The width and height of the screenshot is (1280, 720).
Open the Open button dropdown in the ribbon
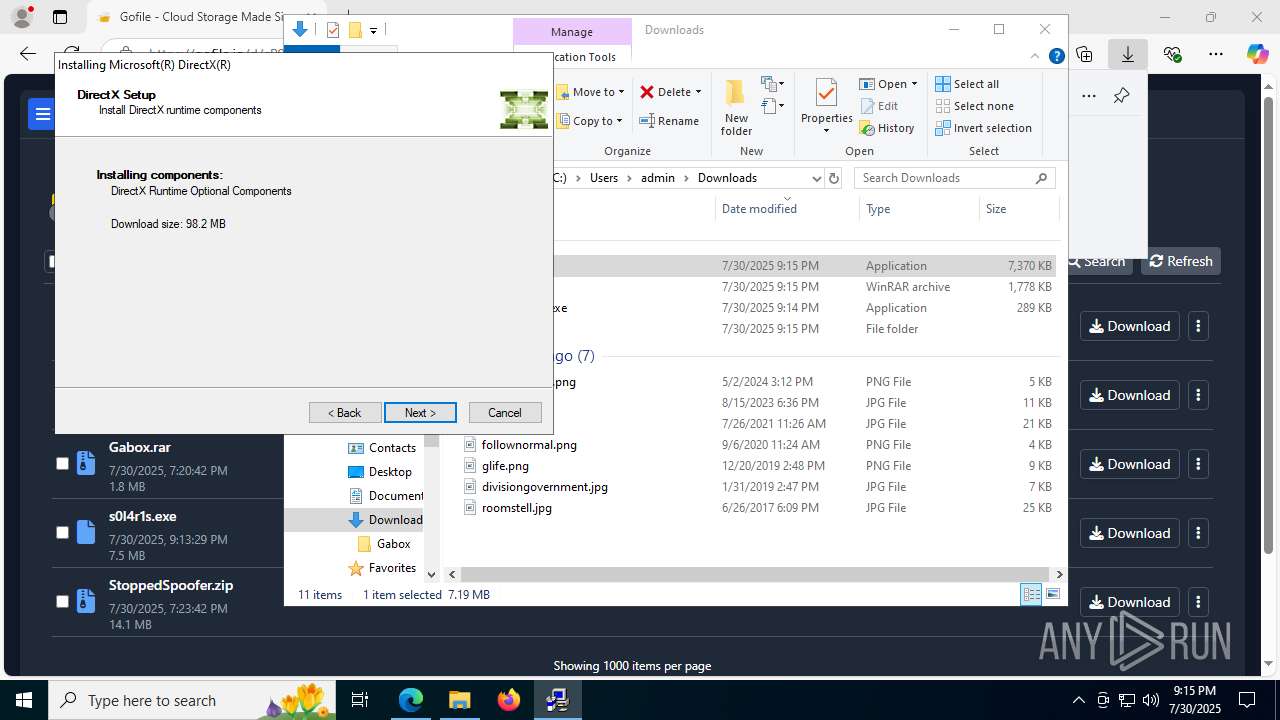(x=914, y=84)
